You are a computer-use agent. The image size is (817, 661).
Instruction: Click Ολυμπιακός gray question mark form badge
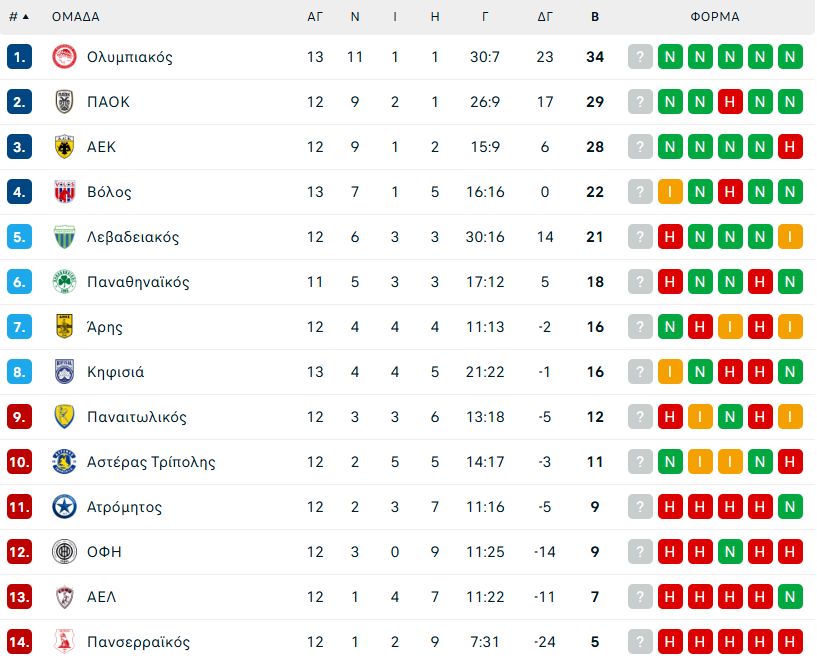pyautogui.click(x=640, y=57)
